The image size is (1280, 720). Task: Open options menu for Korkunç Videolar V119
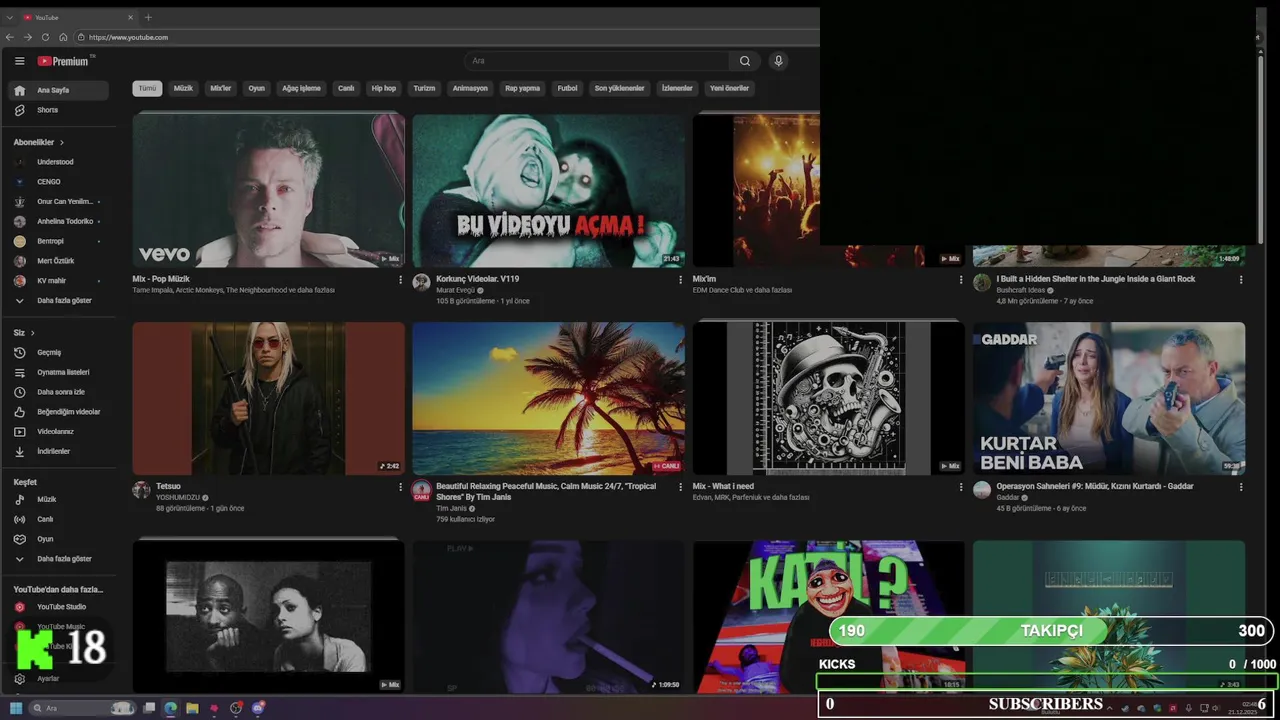pyautogui.click(x=681, y=280)
